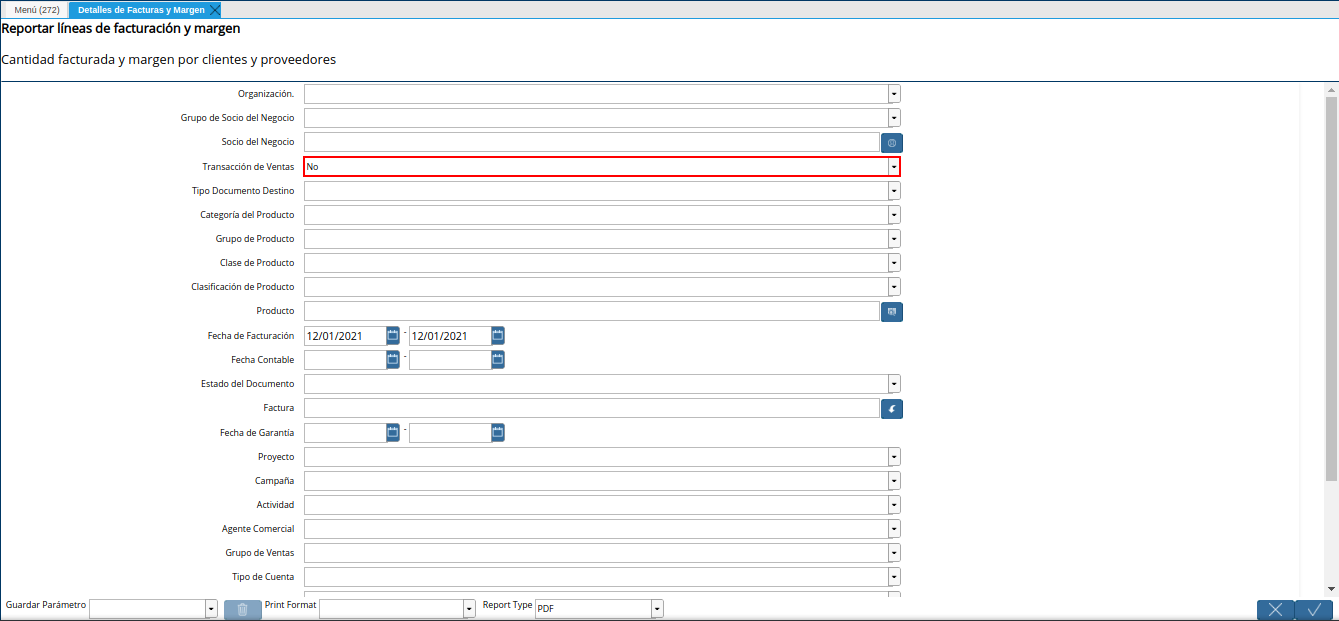The height and width of the screenshot is (621, 1339).
Task: Open Factura lookup icon button
Action: click(x=892, y=408)
